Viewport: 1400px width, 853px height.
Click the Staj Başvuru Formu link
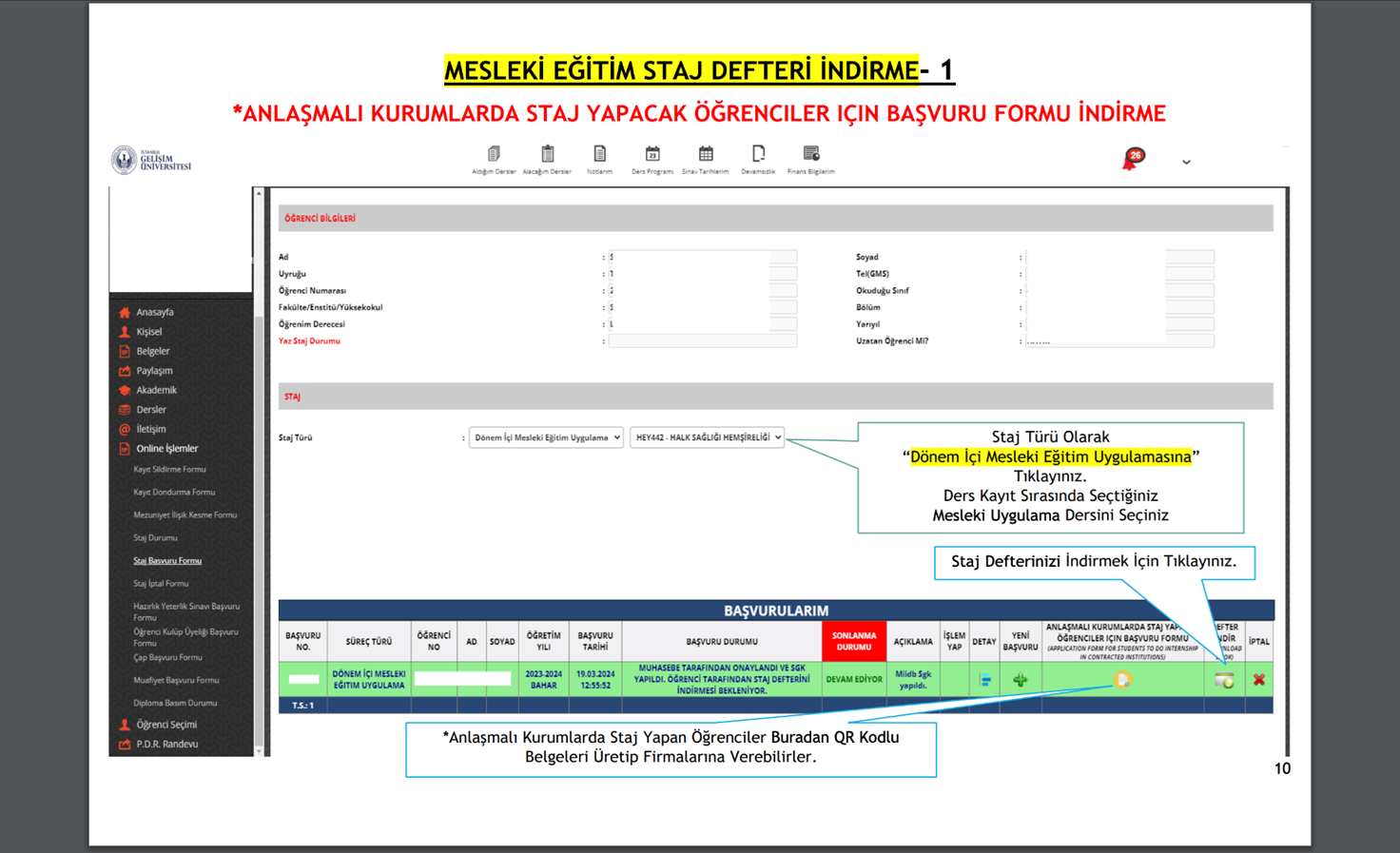click(167, 561)
